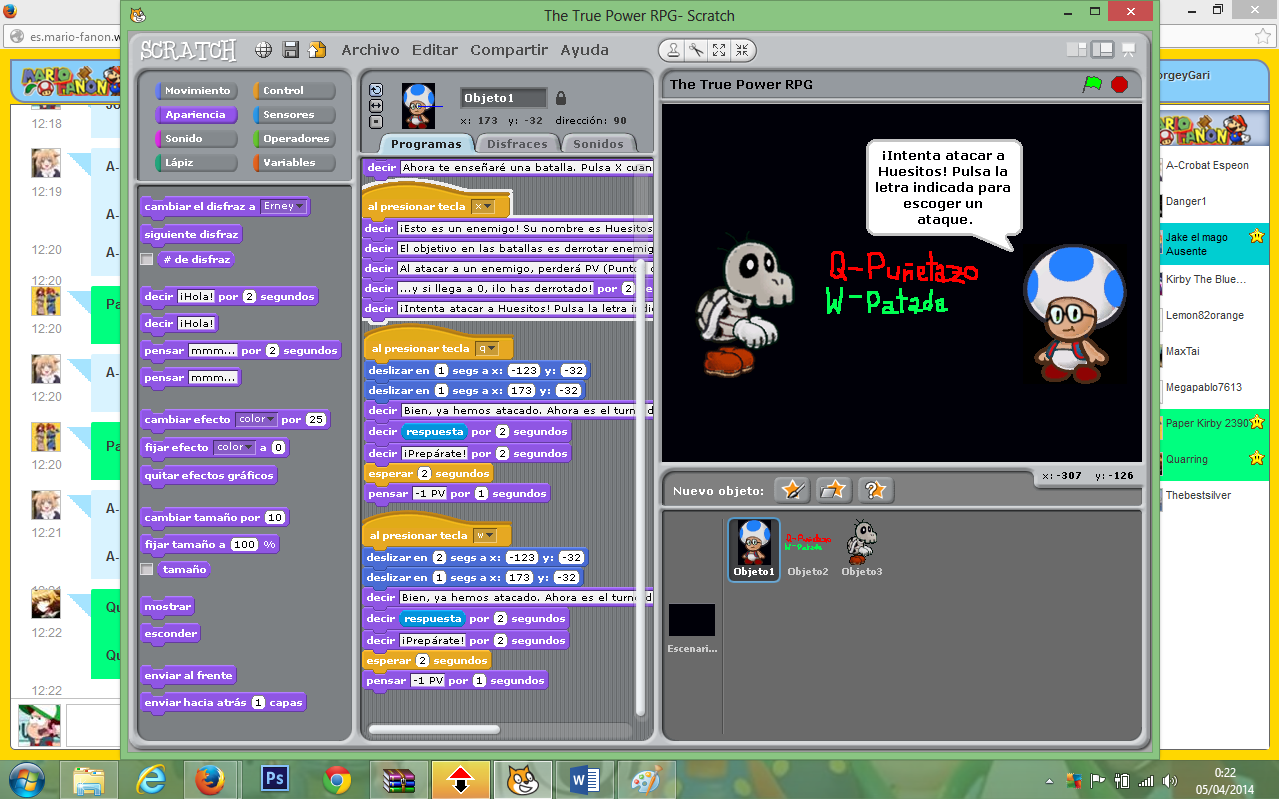Toggle the sprite drag lock padlock

point(561,98)
